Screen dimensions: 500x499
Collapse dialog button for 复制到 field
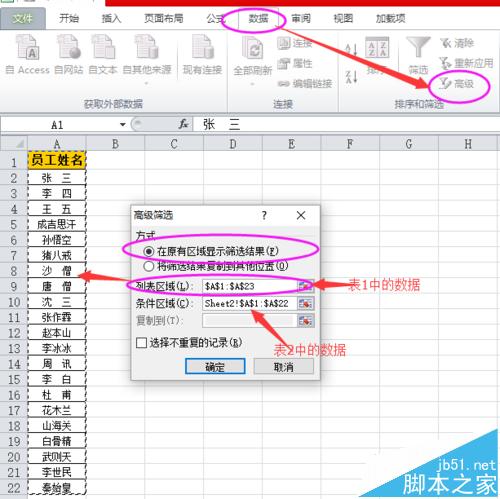(x=305, y=321)
